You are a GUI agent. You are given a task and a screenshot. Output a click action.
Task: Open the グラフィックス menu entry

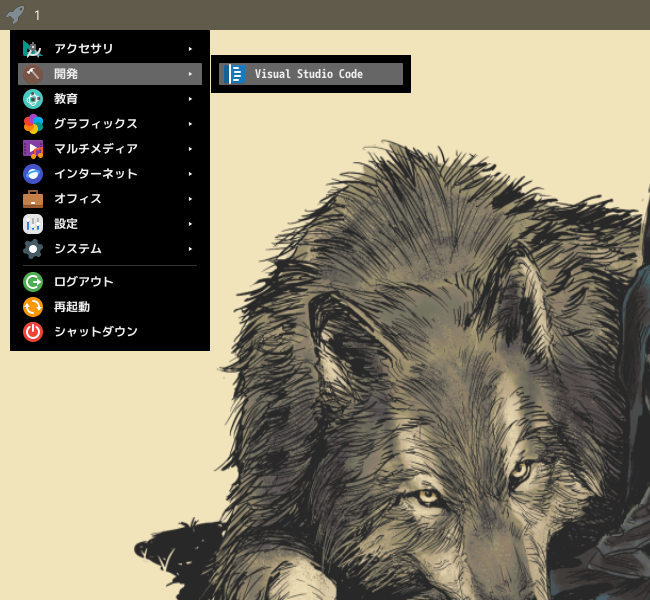110,124
